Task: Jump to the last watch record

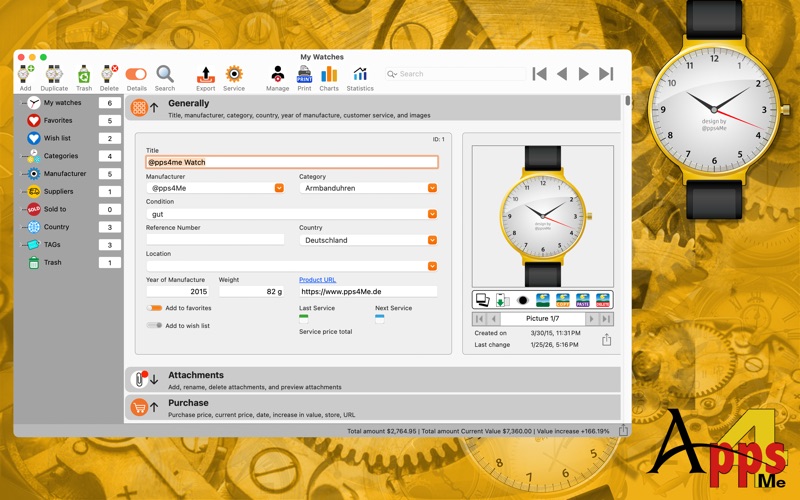Action: tap(606, 74)
